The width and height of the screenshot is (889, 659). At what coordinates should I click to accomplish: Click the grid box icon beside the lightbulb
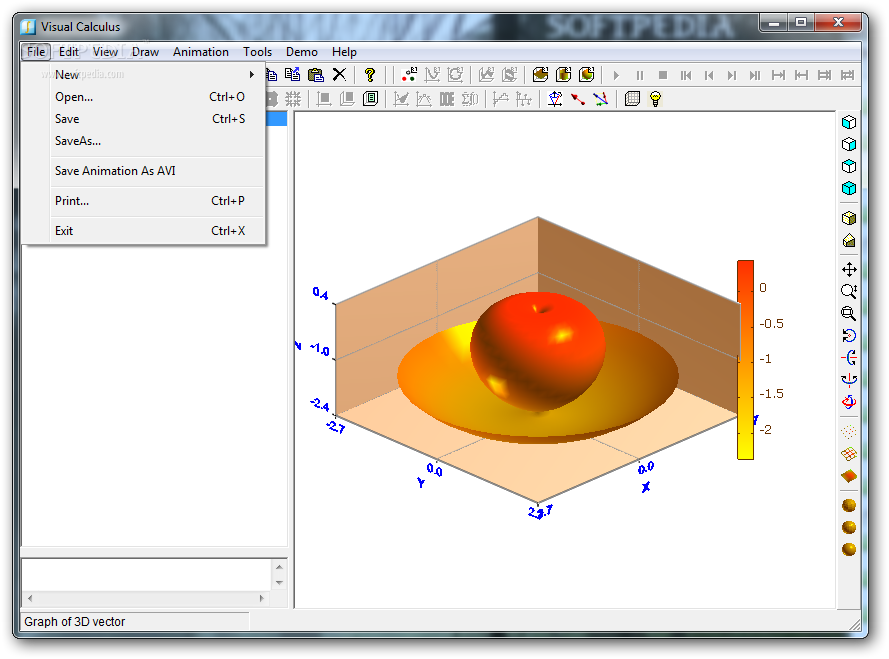coord(632,99)
